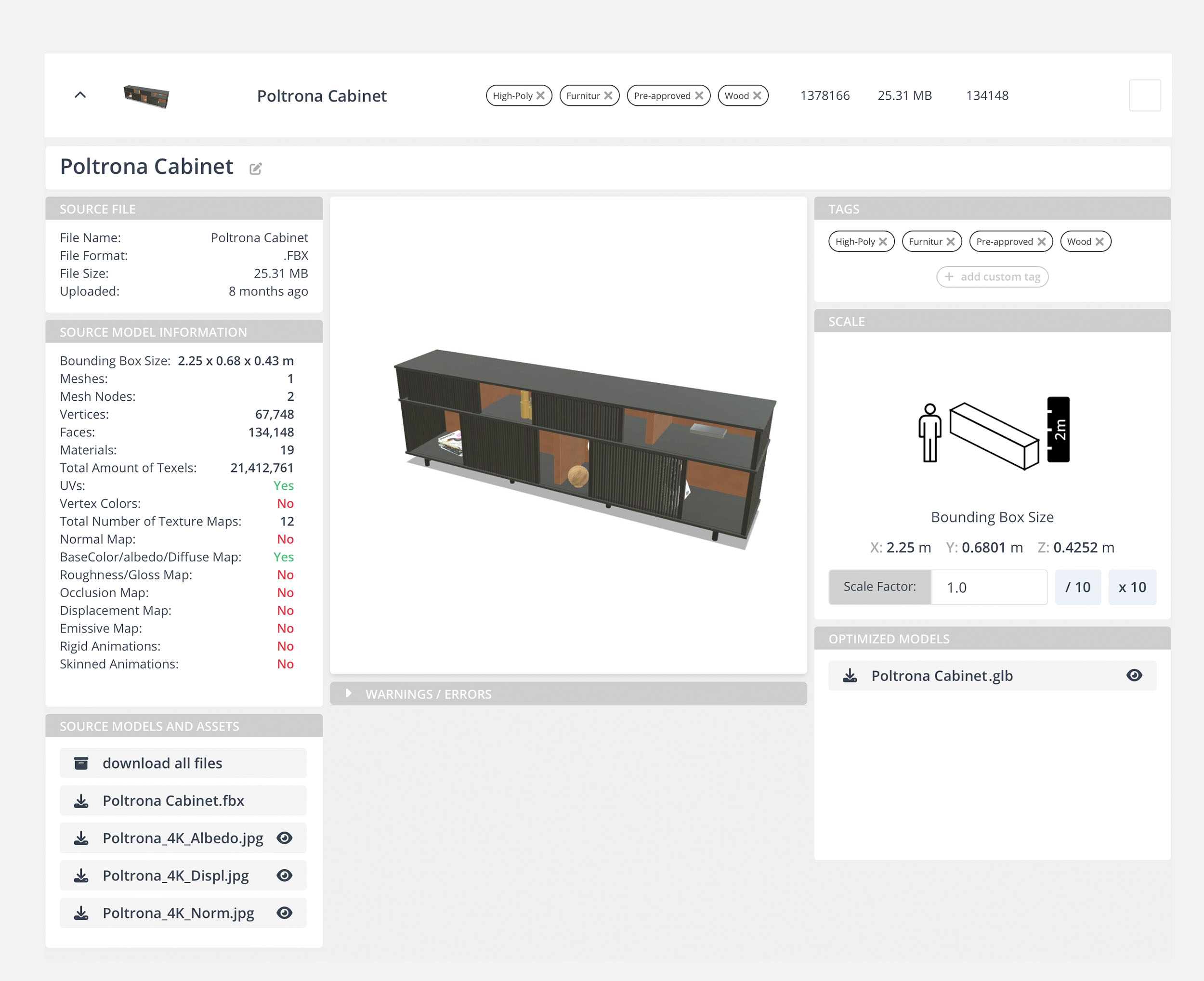The height and width of the screenshot is (981, 1204).
Task: Download Poltrona_4K_Albedo.jpg file
Action: coord(81,837)
